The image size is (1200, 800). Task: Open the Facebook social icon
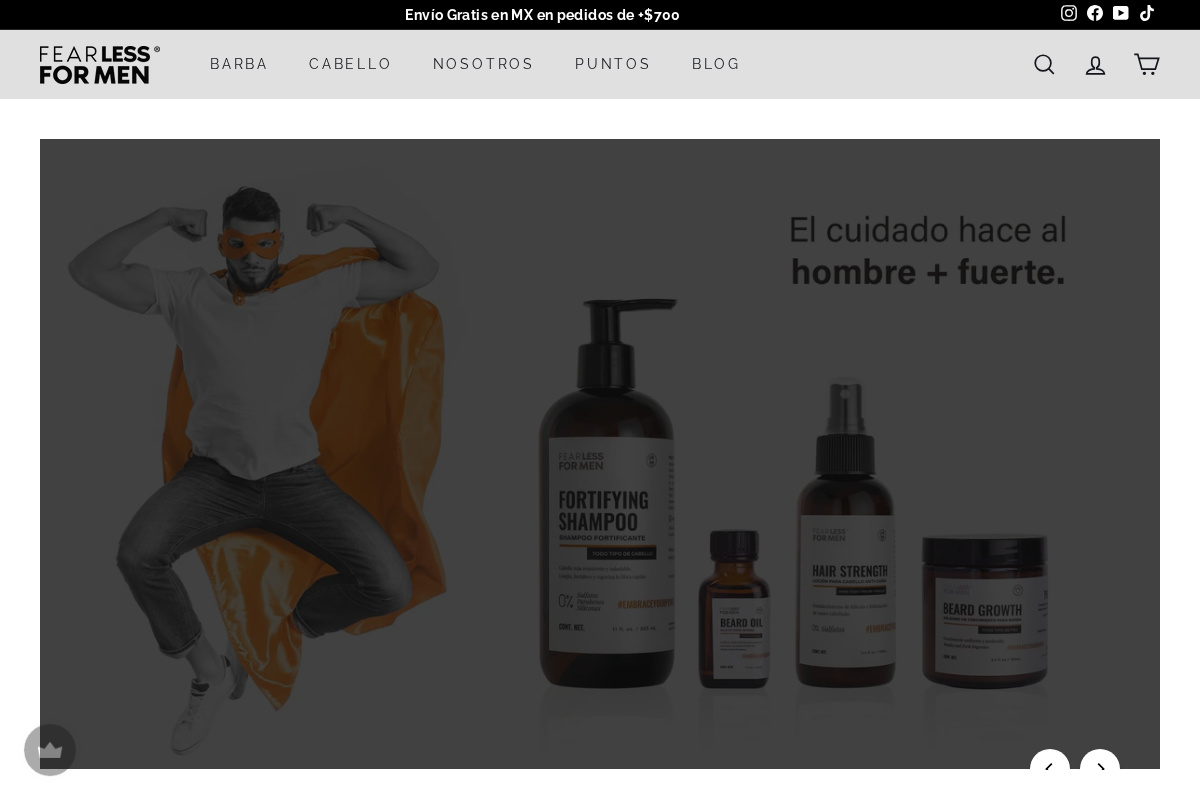click(x=1095, y=13)
